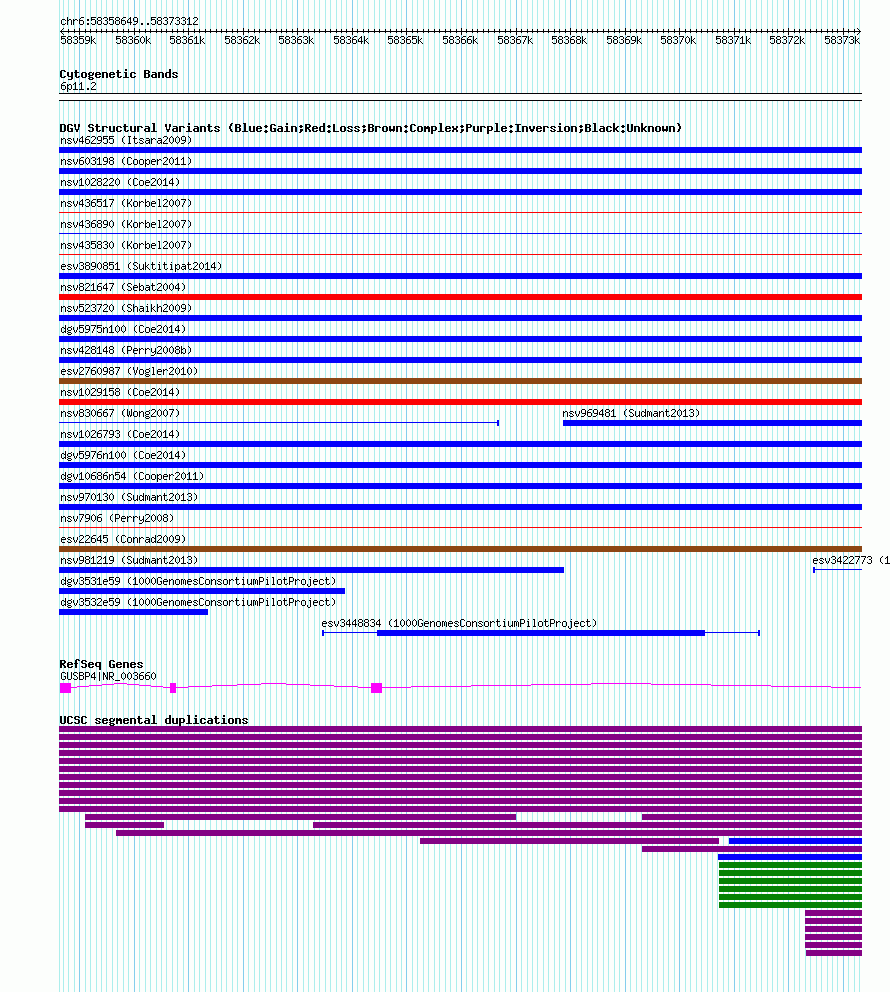Click the 58369k ruler label
Viewport: 890px width, 992px height.
[624, 40]
